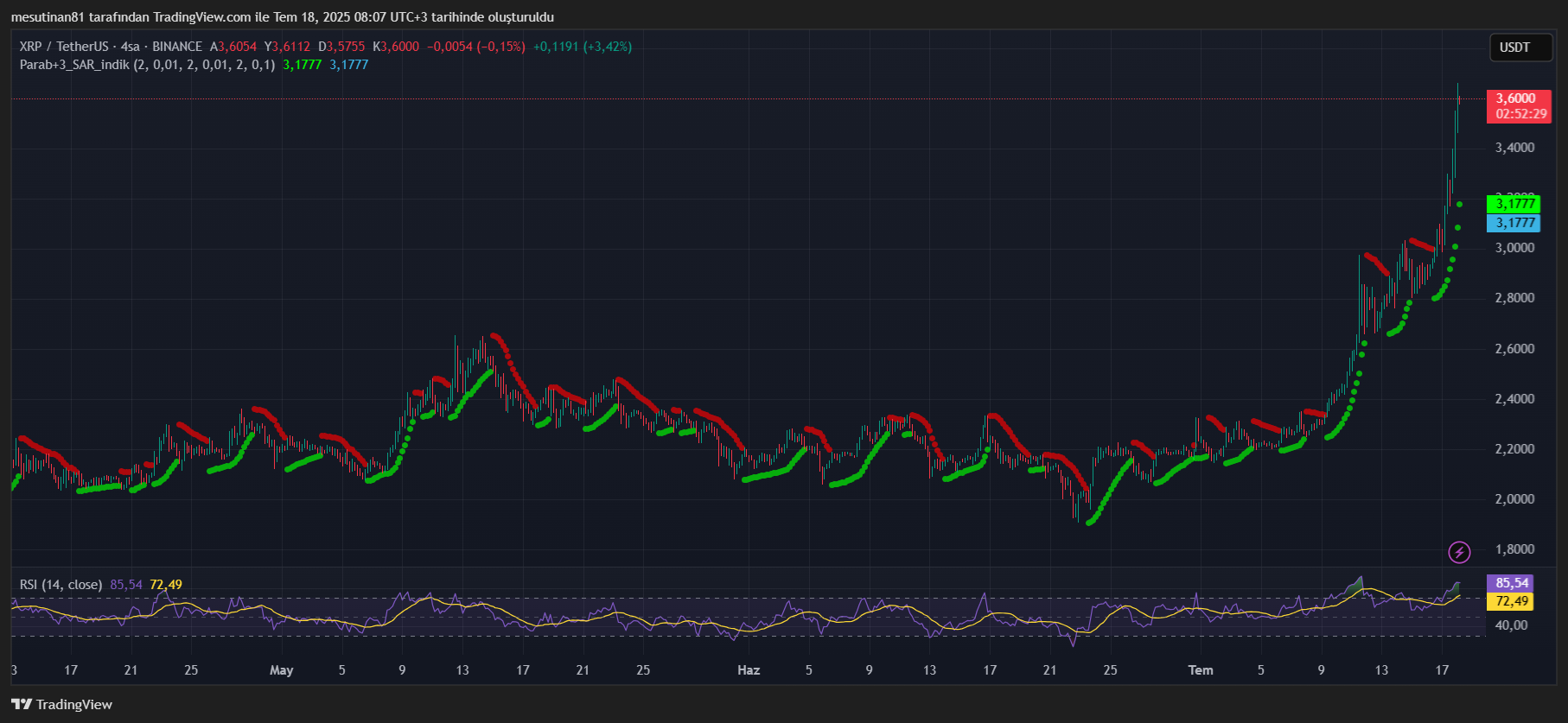Screen dimensions: 1568x723
Task: Click the 1,8000 price axis label
Action: pyautogui.click(x=1515, y=549)
